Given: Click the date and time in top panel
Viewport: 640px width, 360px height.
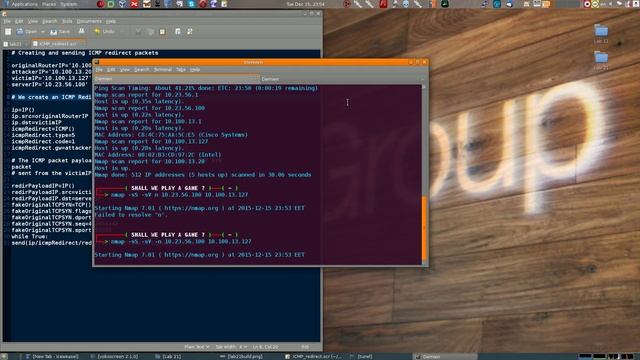Looking at the screenshot, I should (x=305, y=4).
